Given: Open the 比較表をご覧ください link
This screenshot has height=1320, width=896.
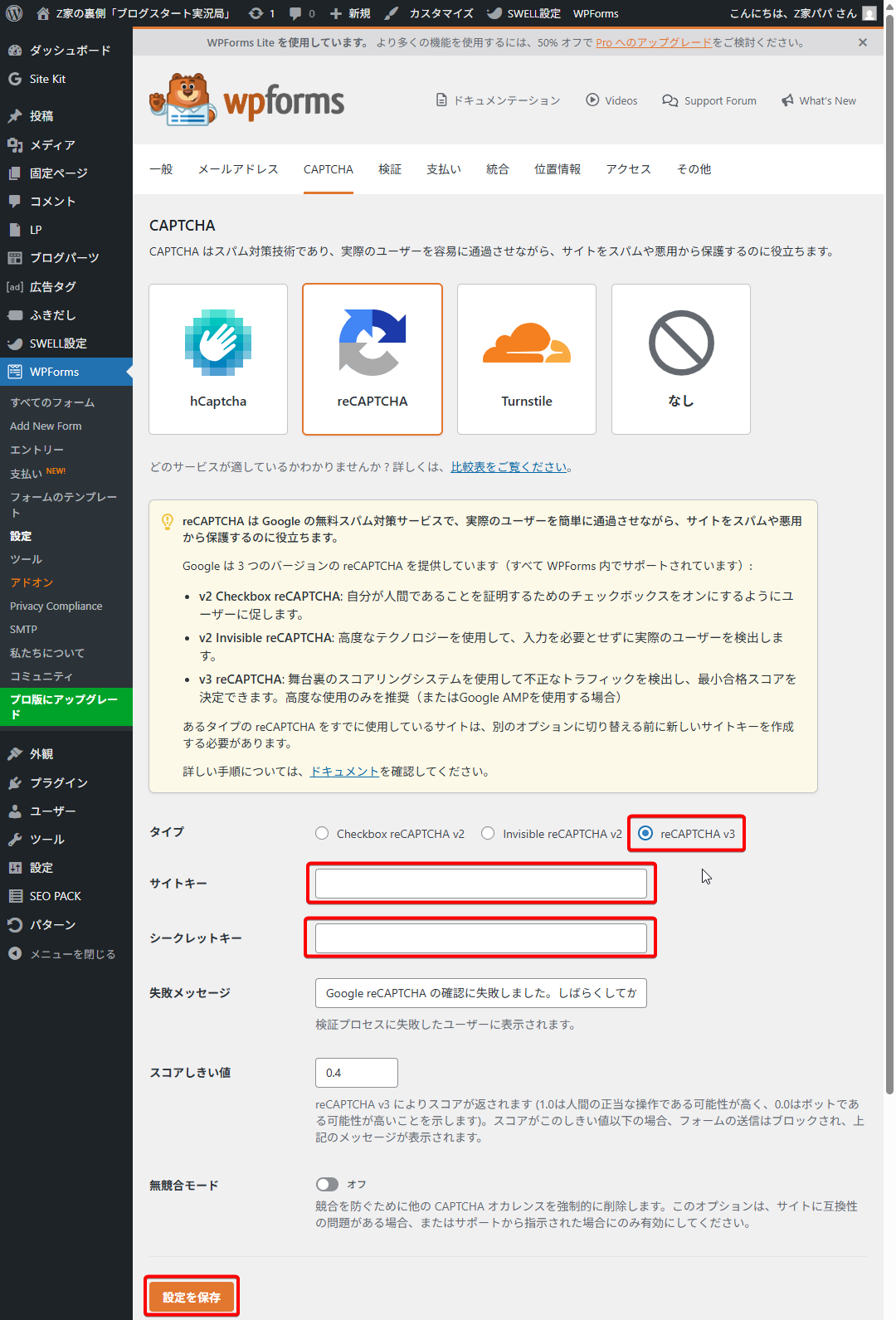Looking at the screenshot, I should [x=509, y=467].
